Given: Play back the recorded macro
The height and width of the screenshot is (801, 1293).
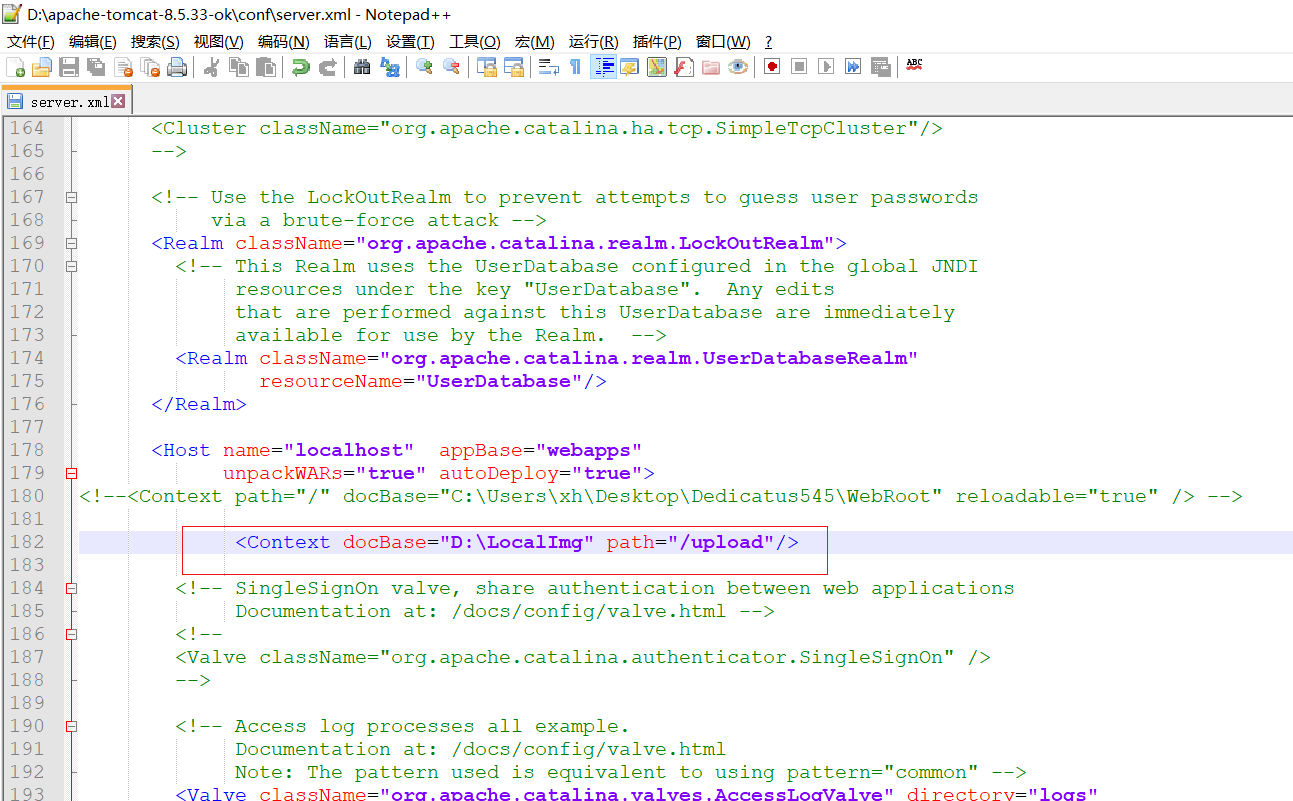Looking at the screenshot, I should tap(826, 67).
